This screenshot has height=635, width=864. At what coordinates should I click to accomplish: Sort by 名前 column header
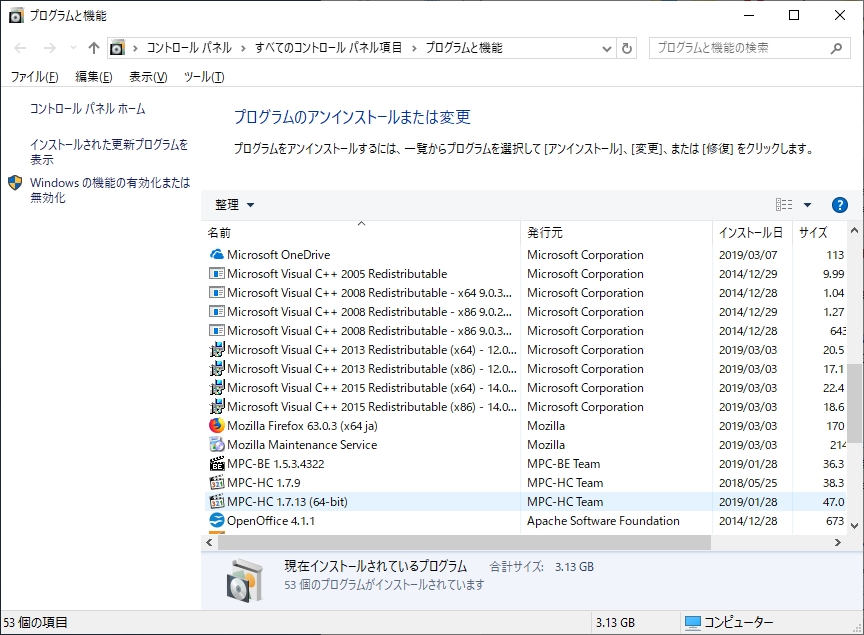point(361,233)
